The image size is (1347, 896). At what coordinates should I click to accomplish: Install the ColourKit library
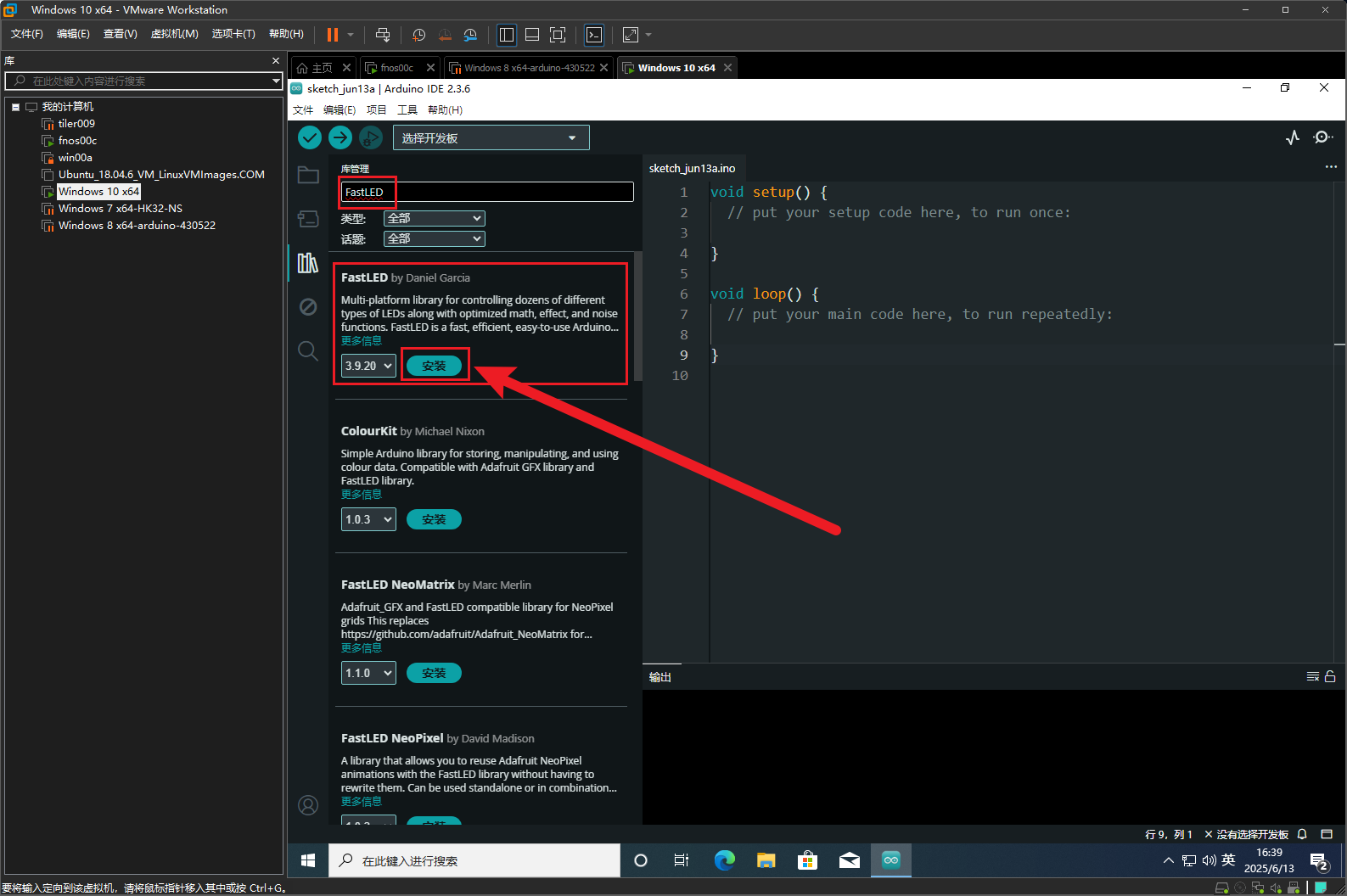pyautogui.click(x=434, y=519)
